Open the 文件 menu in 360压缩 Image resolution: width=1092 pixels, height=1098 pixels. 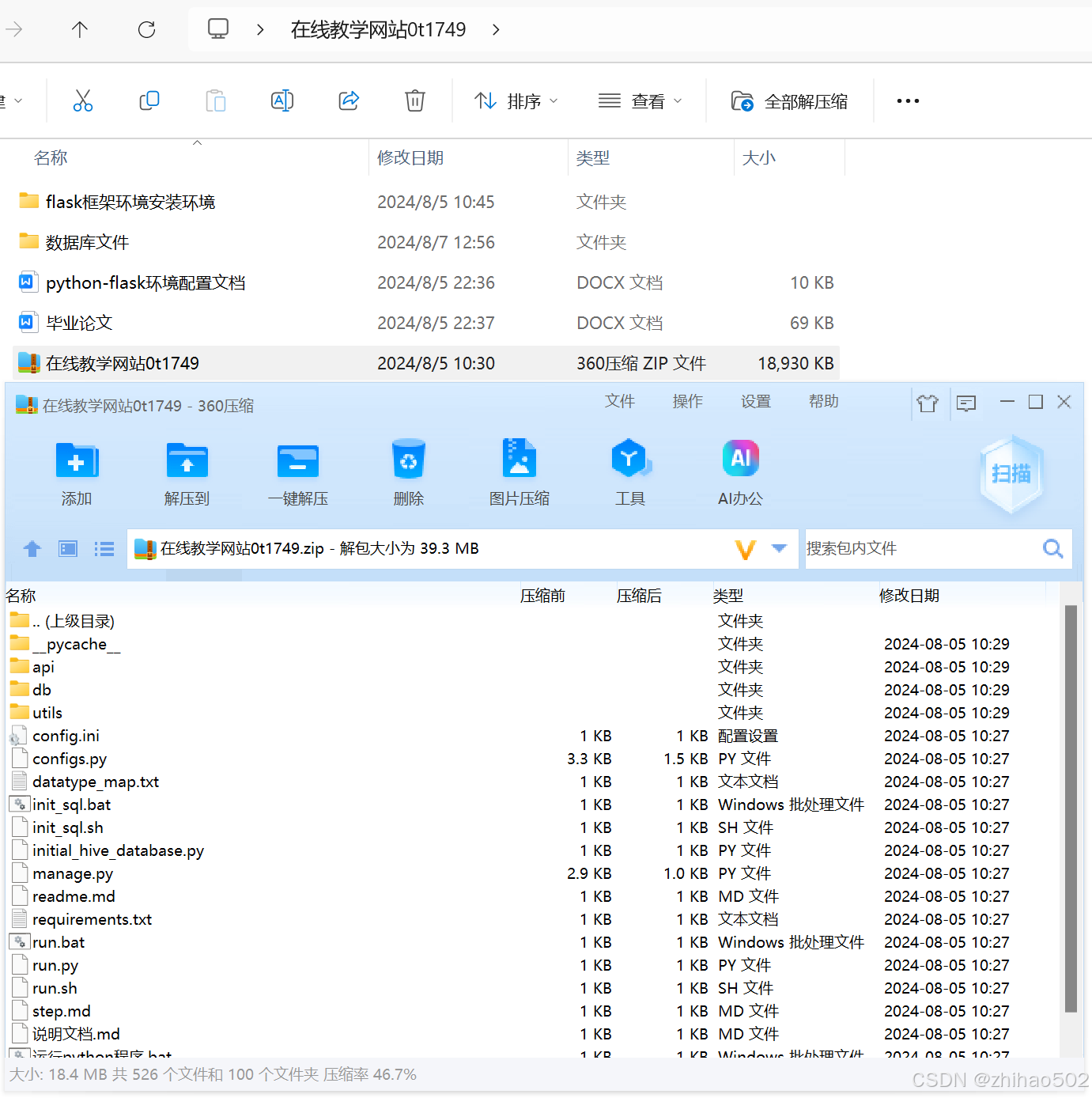(620, 401)
